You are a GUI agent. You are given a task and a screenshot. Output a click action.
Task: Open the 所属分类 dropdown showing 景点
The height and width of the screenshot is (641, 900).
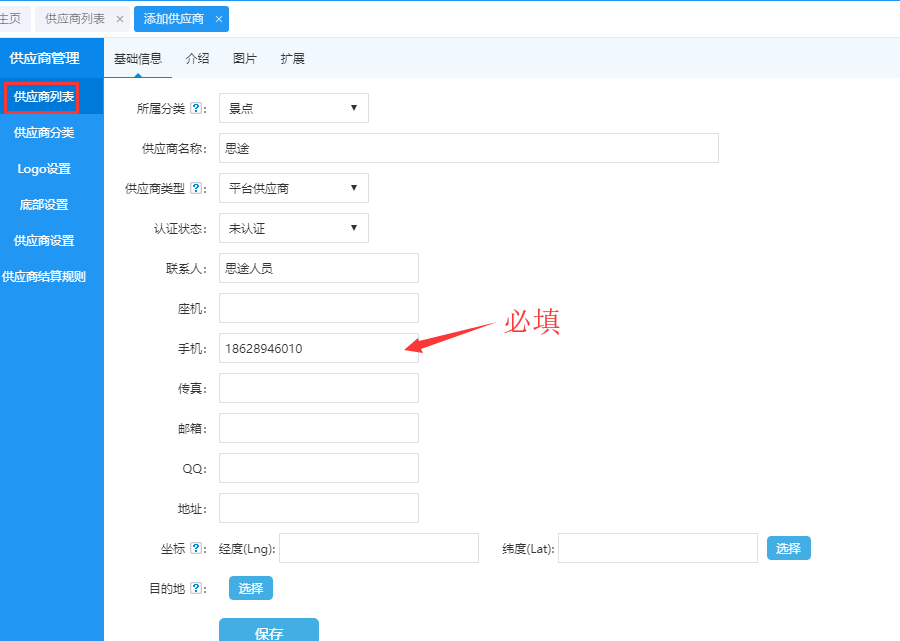[293, 108]
